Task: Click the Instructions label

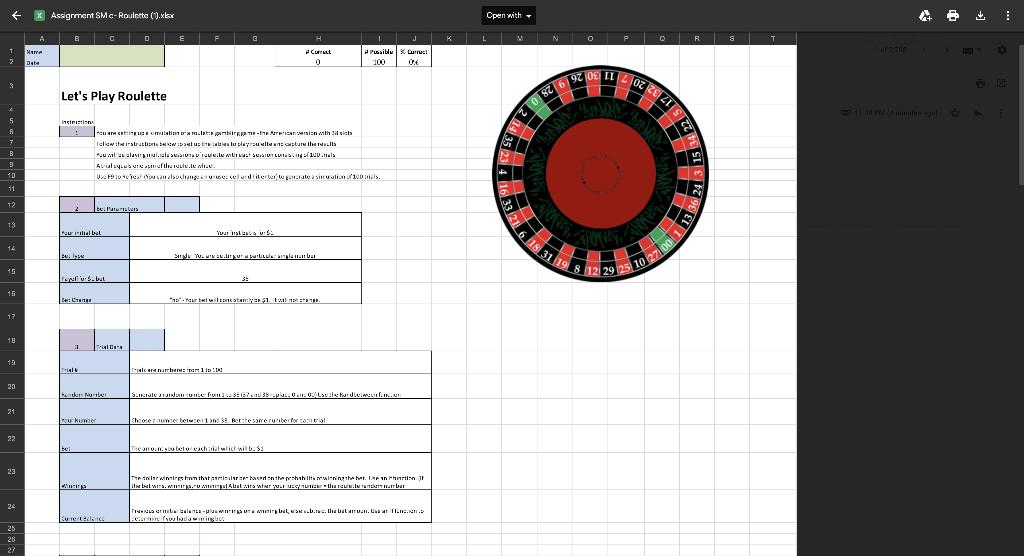Action: 77,122
